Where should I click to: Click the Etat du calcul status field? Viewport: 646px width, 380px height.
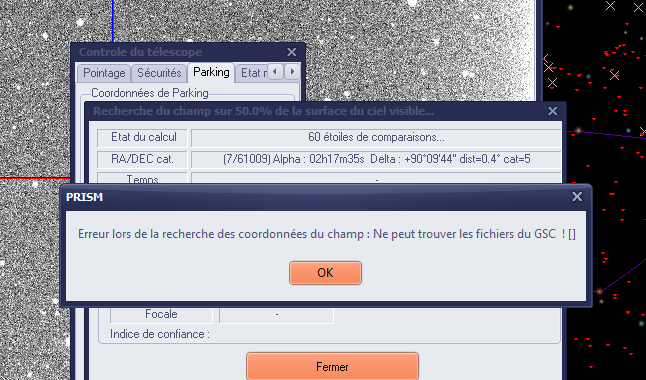[x=376, y=137]
